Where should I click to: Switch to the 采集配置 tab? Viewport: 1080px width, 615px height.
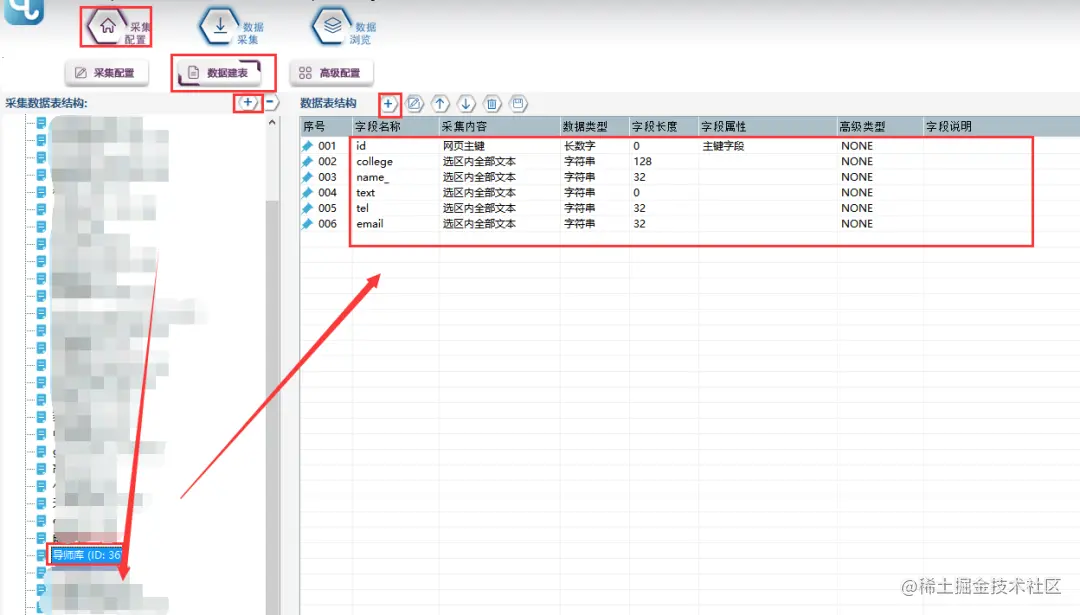point(106,73)
